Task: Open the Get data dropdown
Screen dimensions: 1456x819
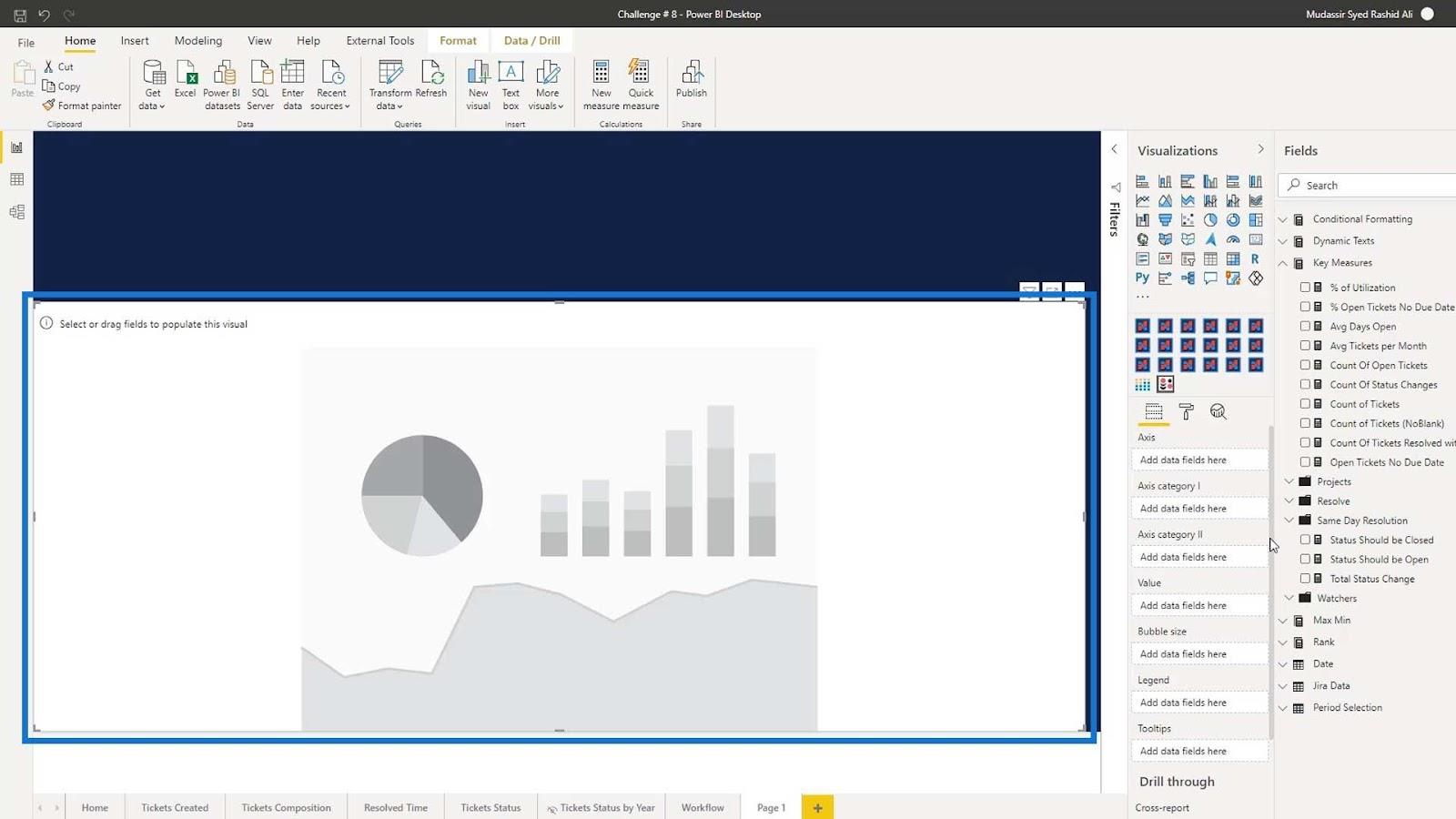Action: click(152, 86)
